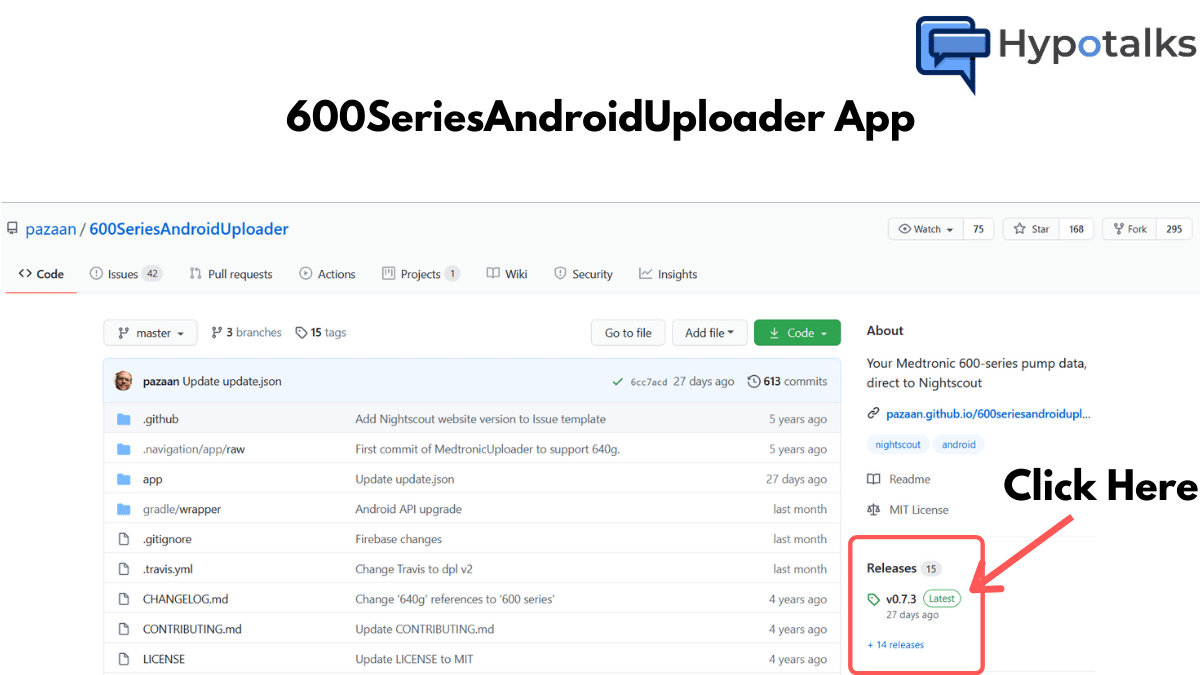This screenshot has width=1200, height=675.
Task: Click the Readme book icon
Action: pos(874,479)
